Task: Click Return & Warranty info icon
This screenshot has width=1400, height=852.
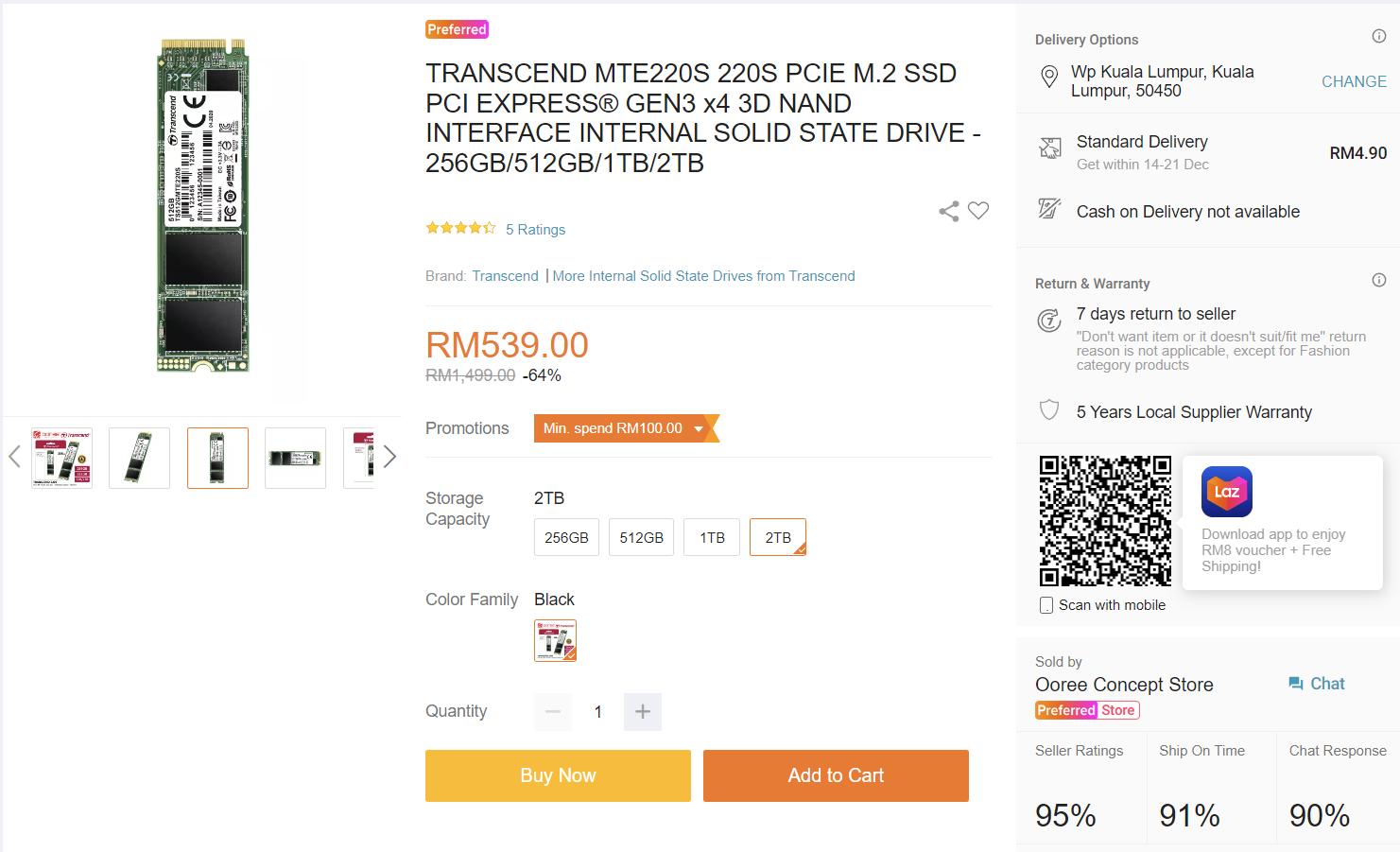Action: 1379,280
